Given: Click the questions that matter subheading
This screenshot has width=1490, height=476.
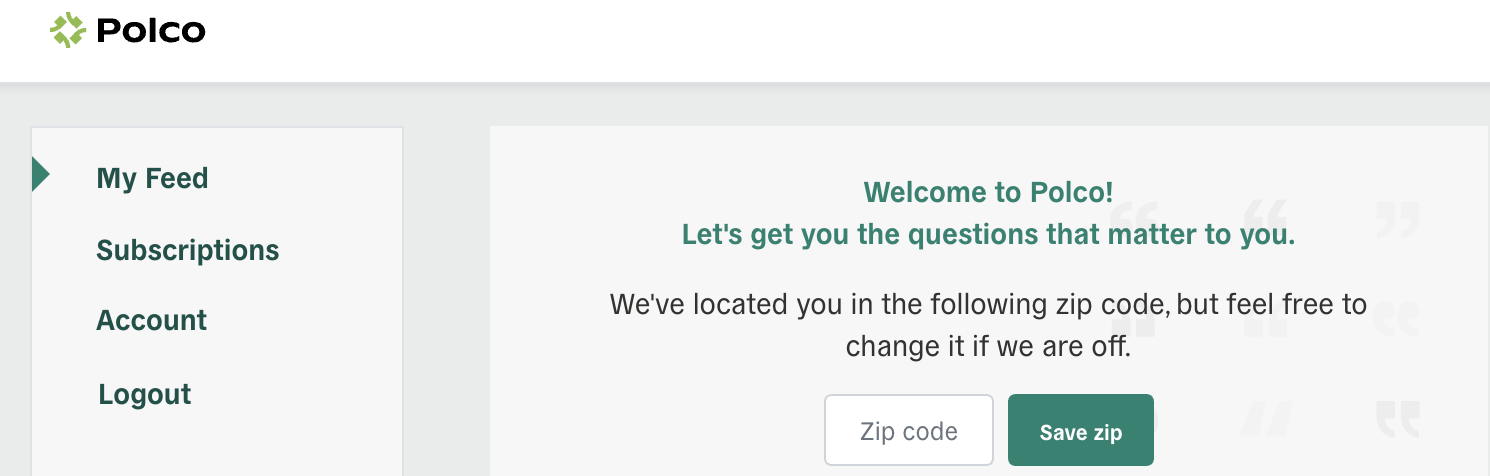Looking at the screenshot, I should (x=988, y=235).
